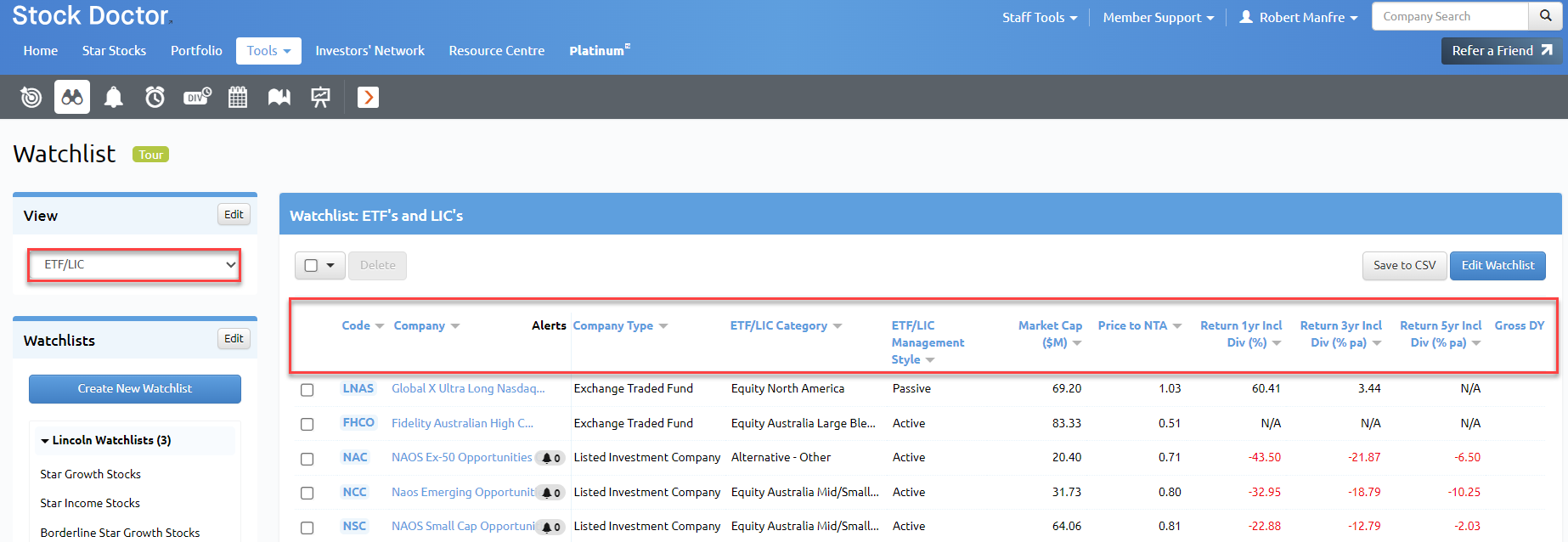This screenshot has height=542, width=1568.
Task: Open the Star Income Stocks watchlist
Action: 90,503
